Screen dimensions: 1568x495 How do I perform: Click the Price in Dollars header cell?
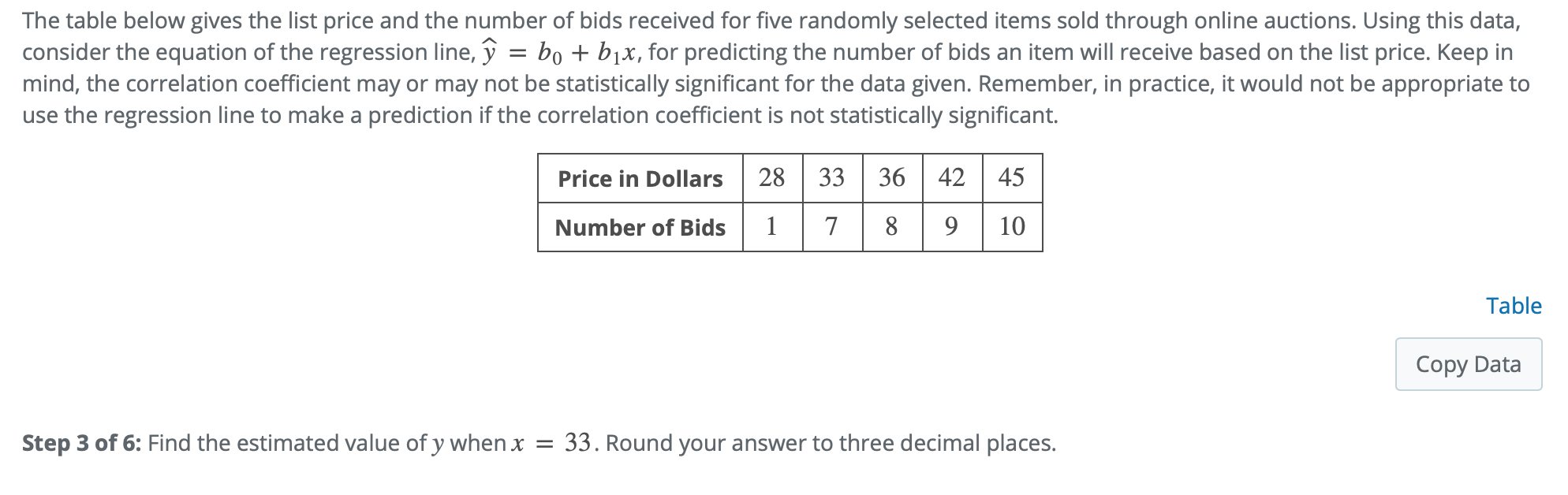639,179
